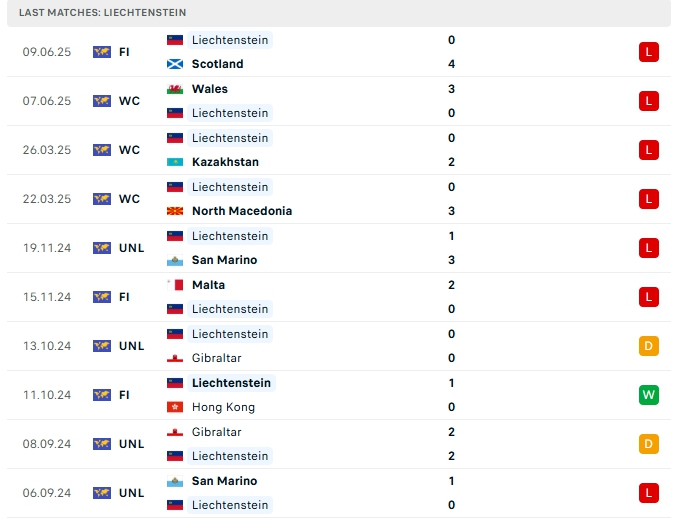Click the green W result badge
This screenshot has height=522, width=683.
click(x=649, y=395)
